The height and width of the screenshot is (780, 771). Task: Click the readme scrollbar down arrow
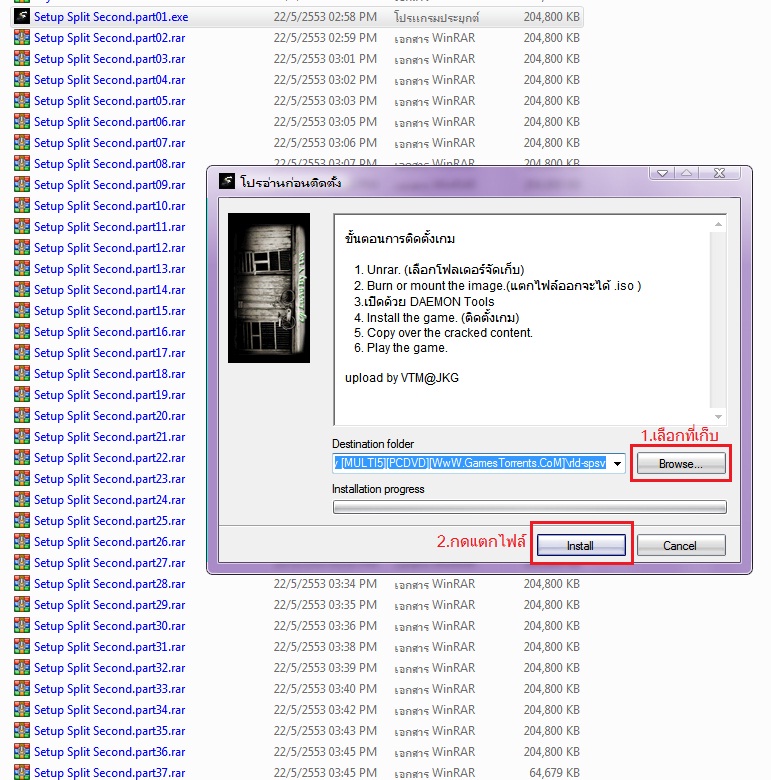point(718,416)
